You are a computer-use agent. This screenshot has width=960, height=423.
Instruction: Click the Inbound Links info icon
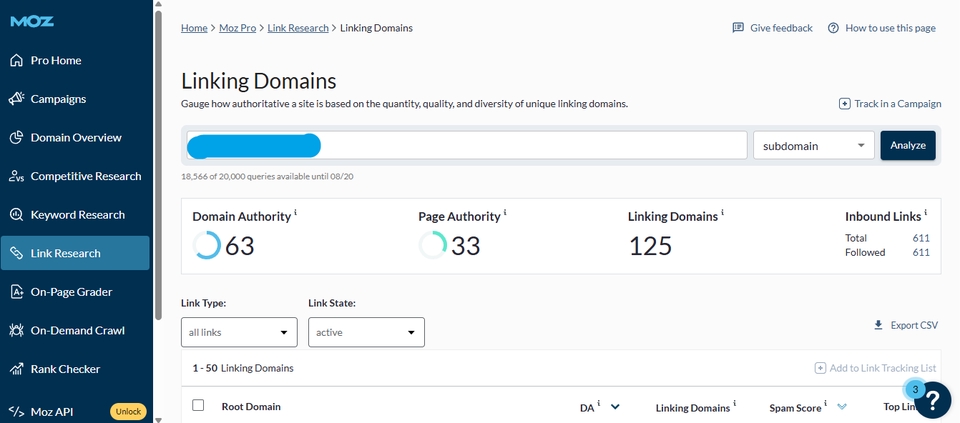pos(926,212)
